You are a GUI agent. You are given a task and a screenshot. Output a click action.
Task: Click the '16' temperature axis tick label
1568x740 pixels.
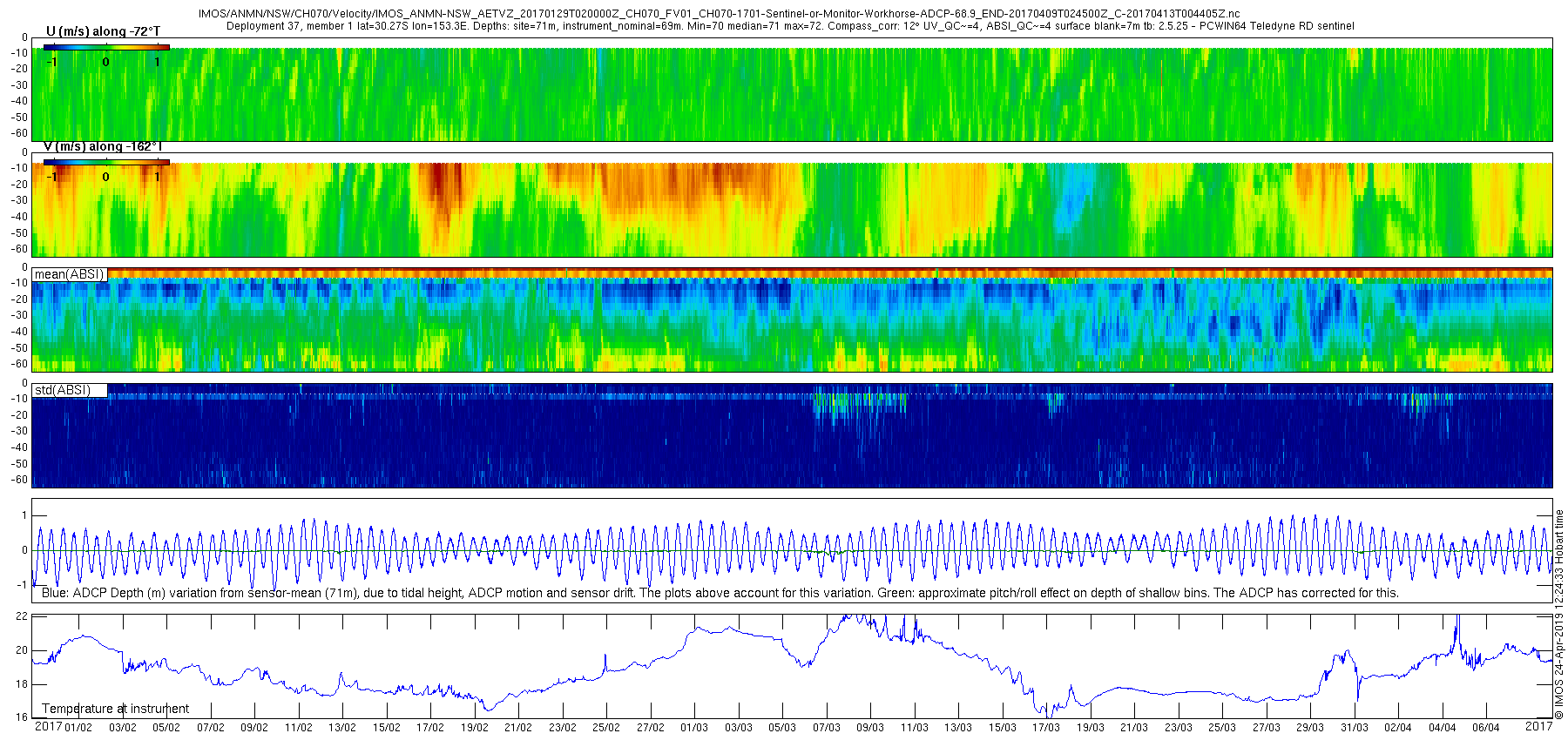[x=22, y=718]
